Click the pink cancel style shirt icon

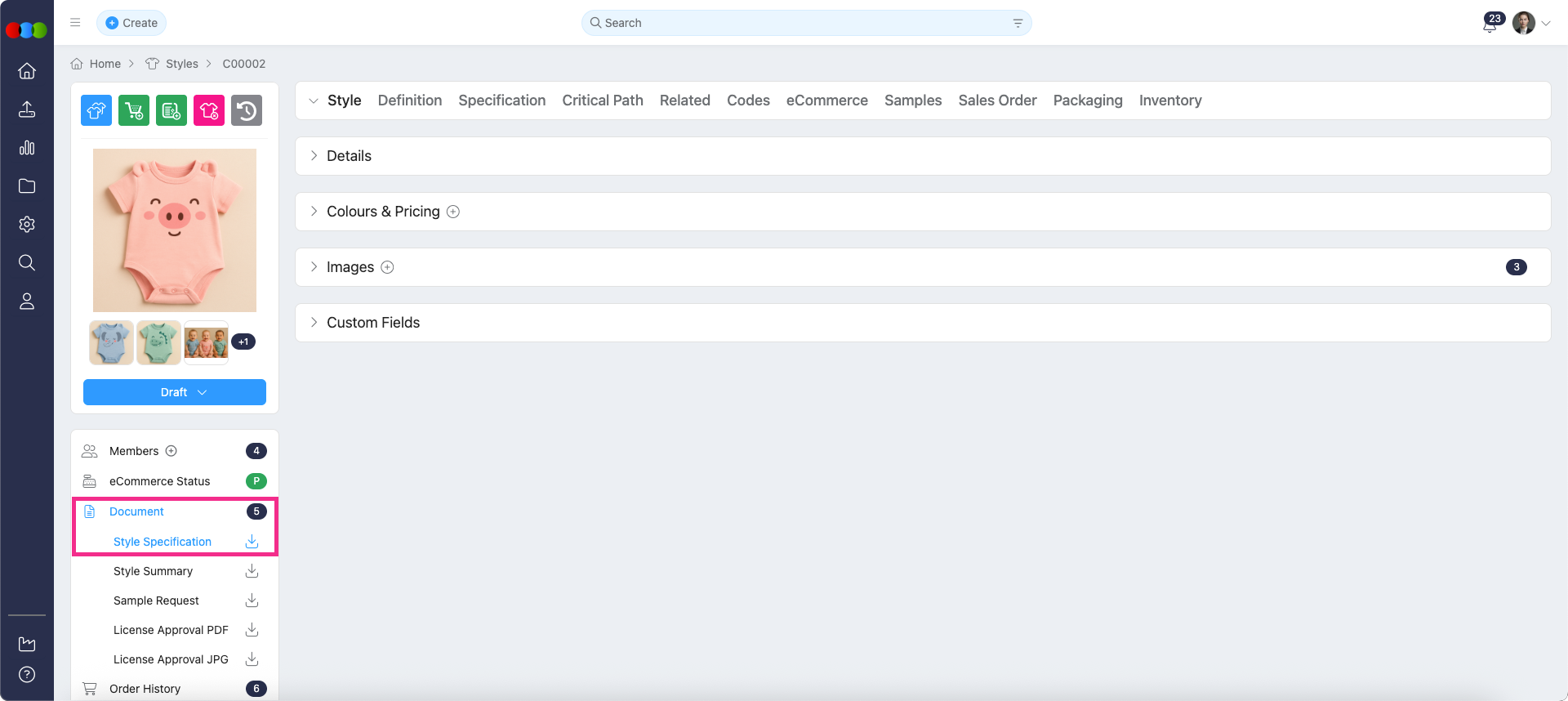click(209, 110)
